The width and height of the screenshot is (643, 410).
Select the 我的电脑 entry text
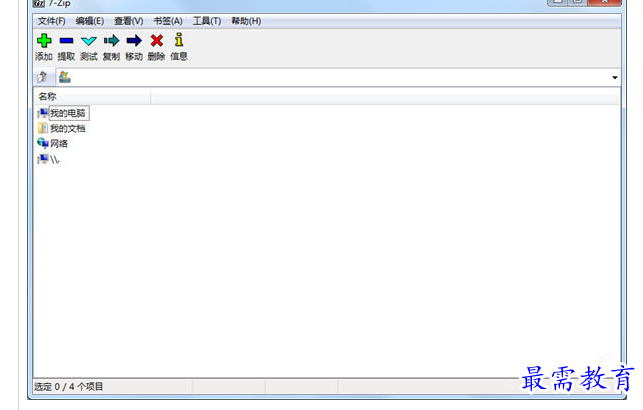[68, 113]
